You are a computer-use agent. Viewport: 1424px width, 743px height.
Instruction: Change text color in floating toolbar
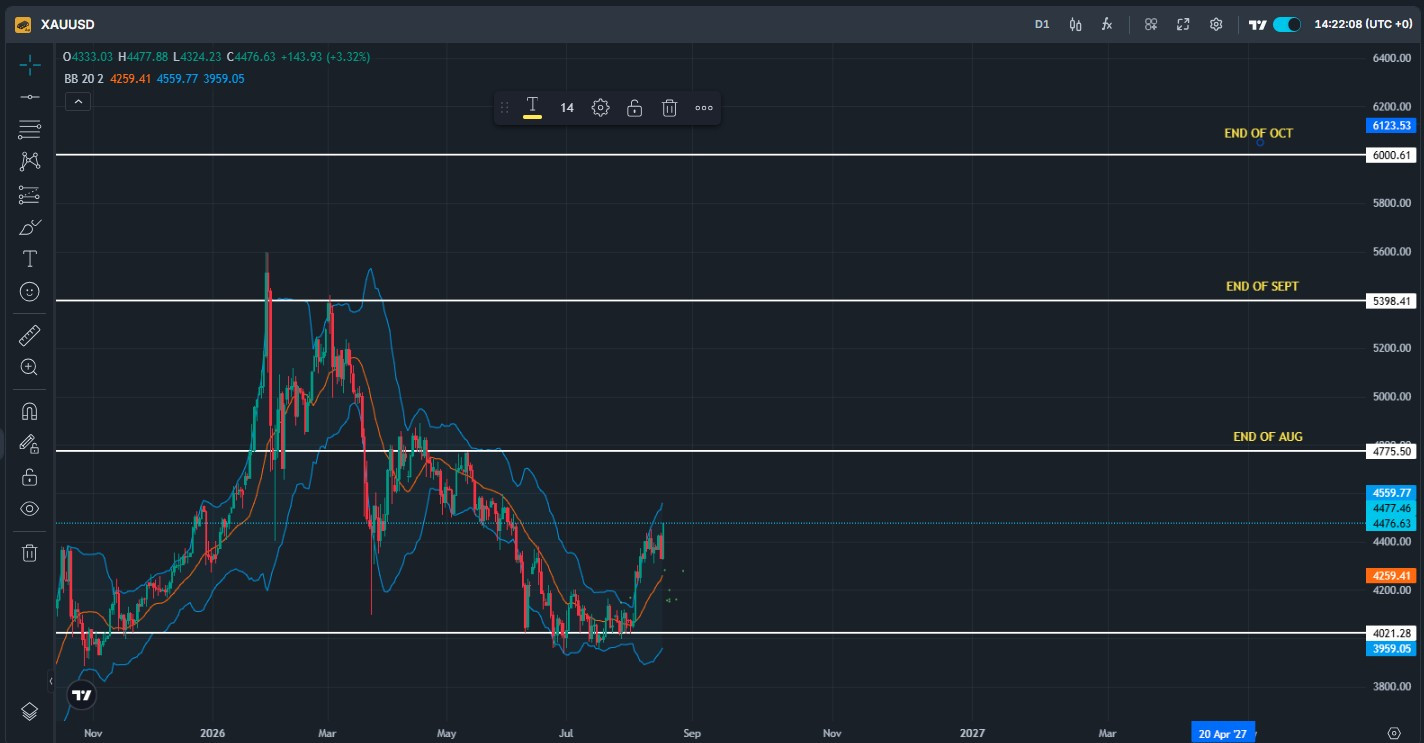pos(532,108)
